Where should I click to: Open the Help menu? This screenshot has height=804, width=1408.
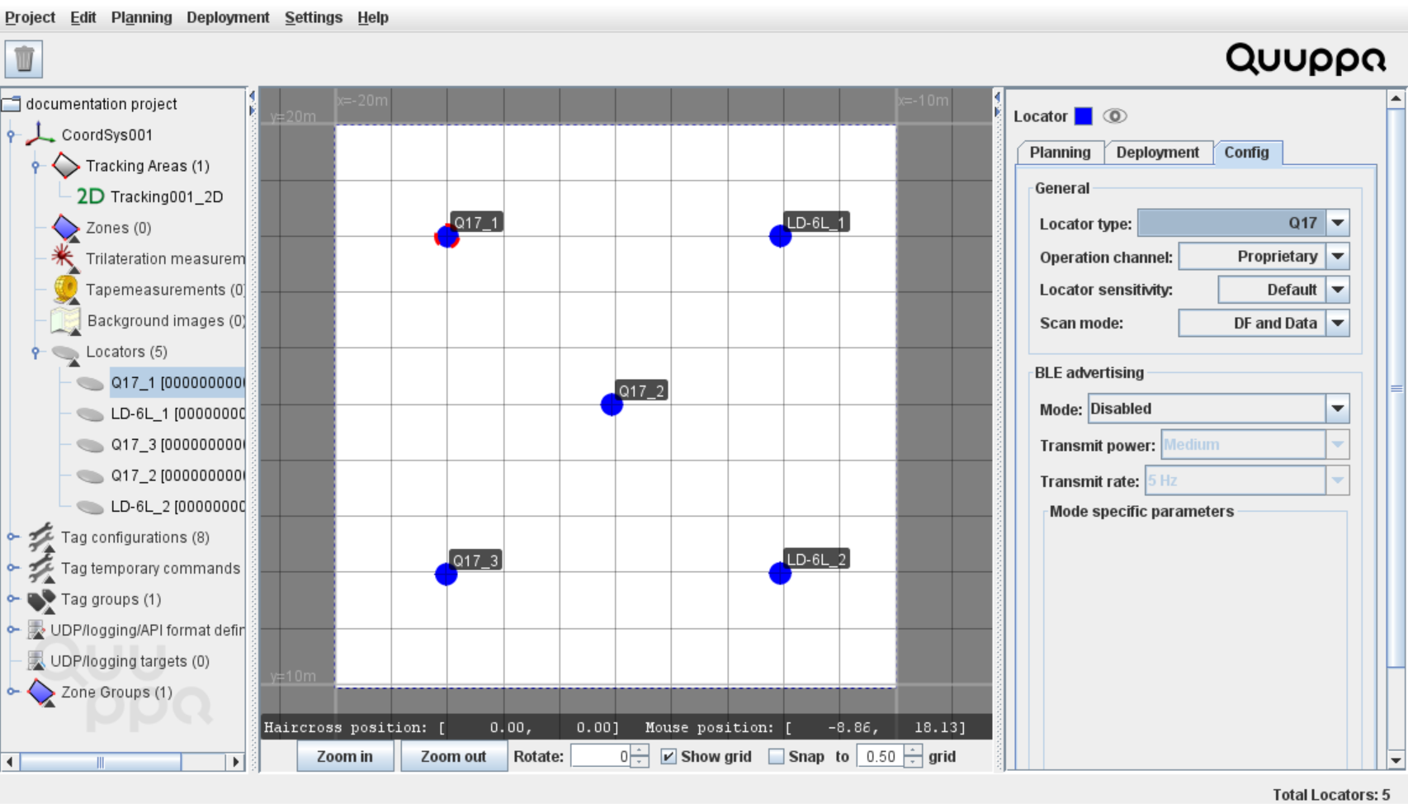point(373,17)
